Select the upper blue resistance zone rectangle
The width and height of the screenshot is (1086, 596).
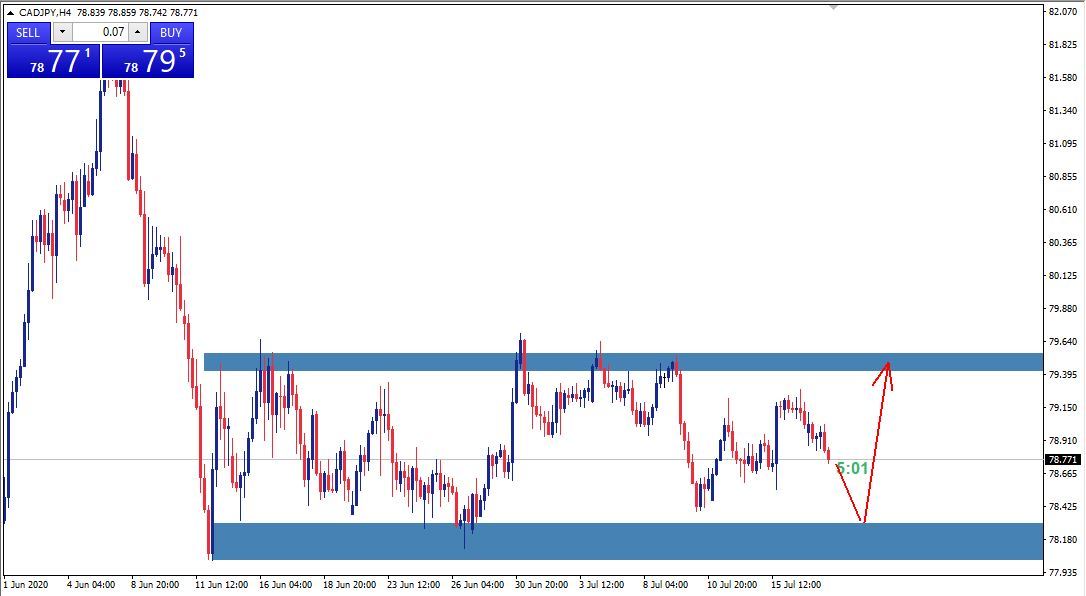(623, 362)
